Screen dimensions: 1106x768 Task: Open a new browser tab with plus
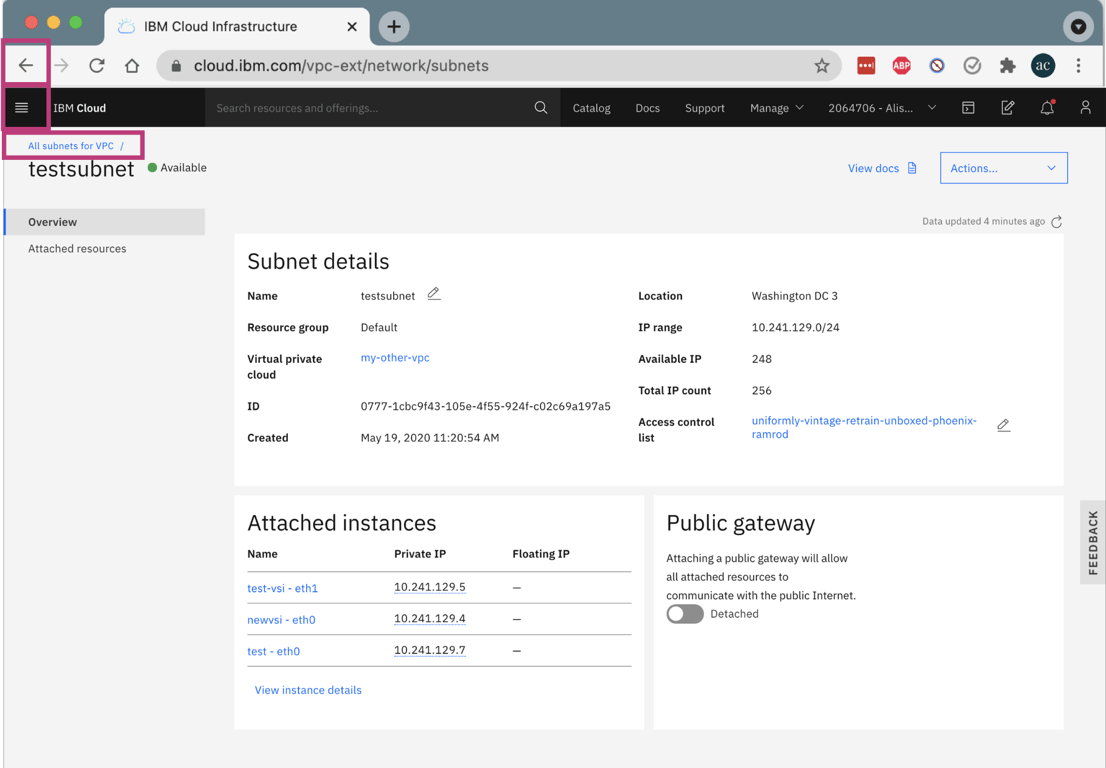coord(394,27)
